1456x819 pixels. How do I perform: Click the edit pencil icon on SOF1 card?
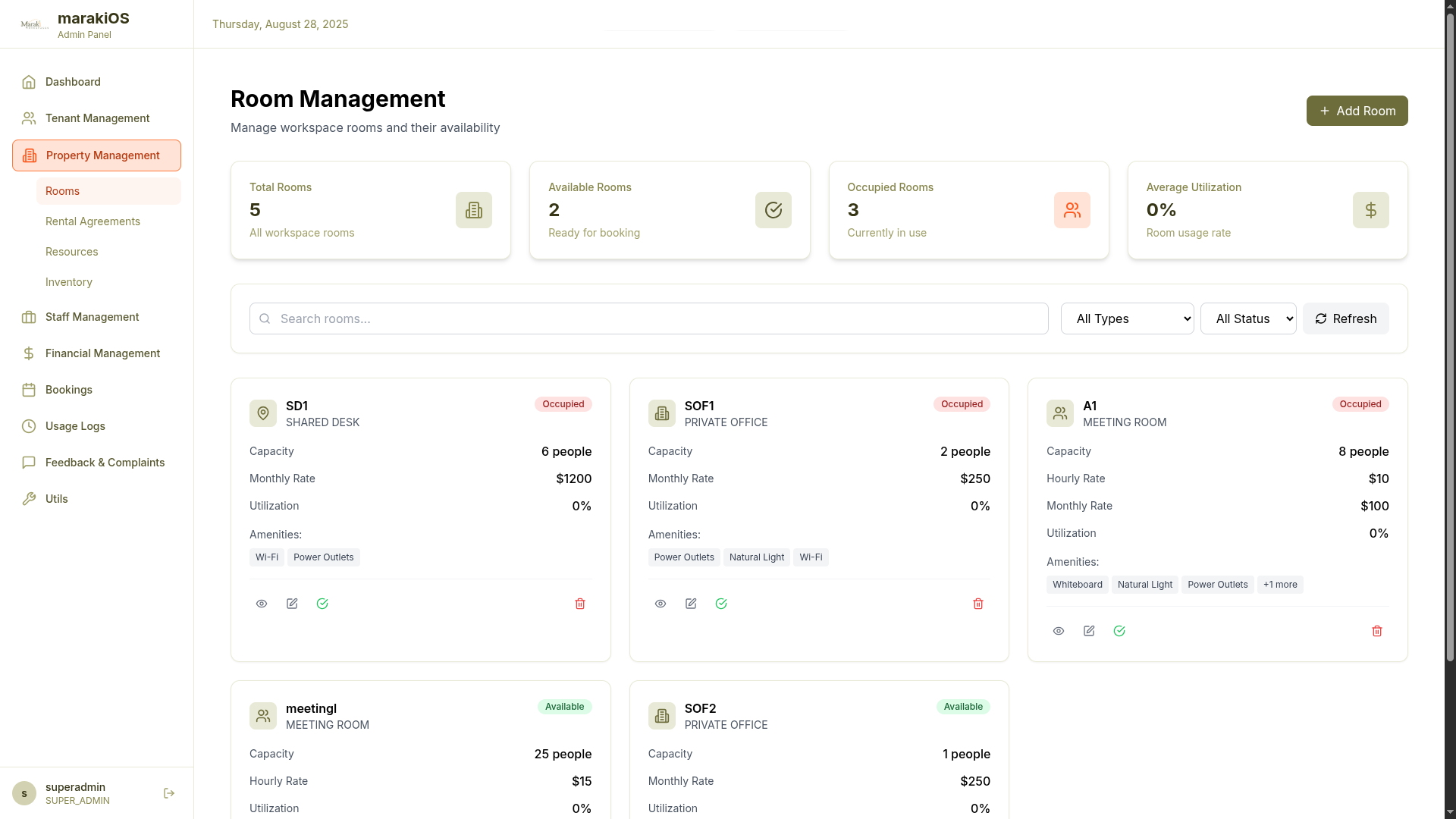691,604
